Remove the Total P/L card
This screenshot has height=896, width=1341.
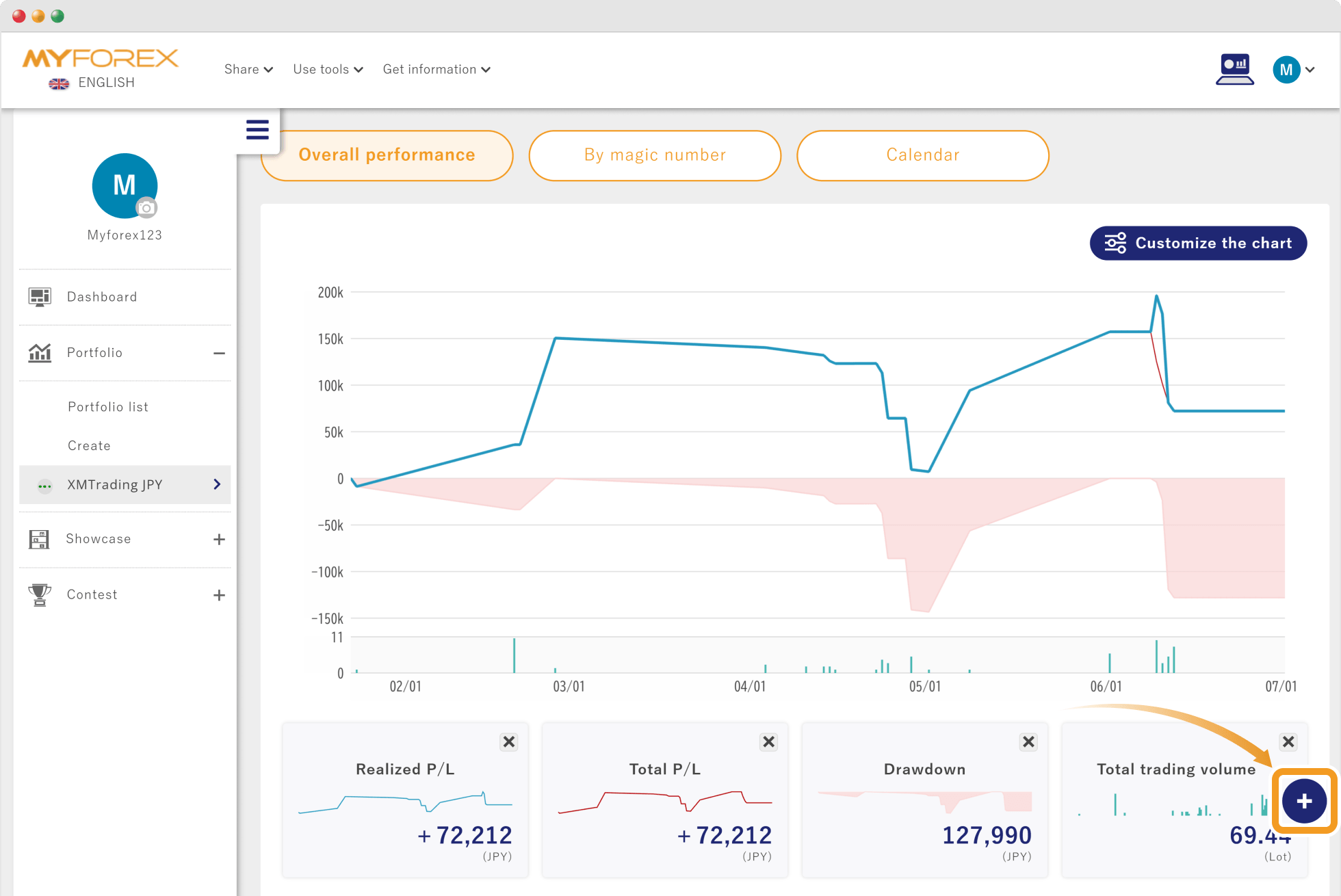click(x=769, y=742)
